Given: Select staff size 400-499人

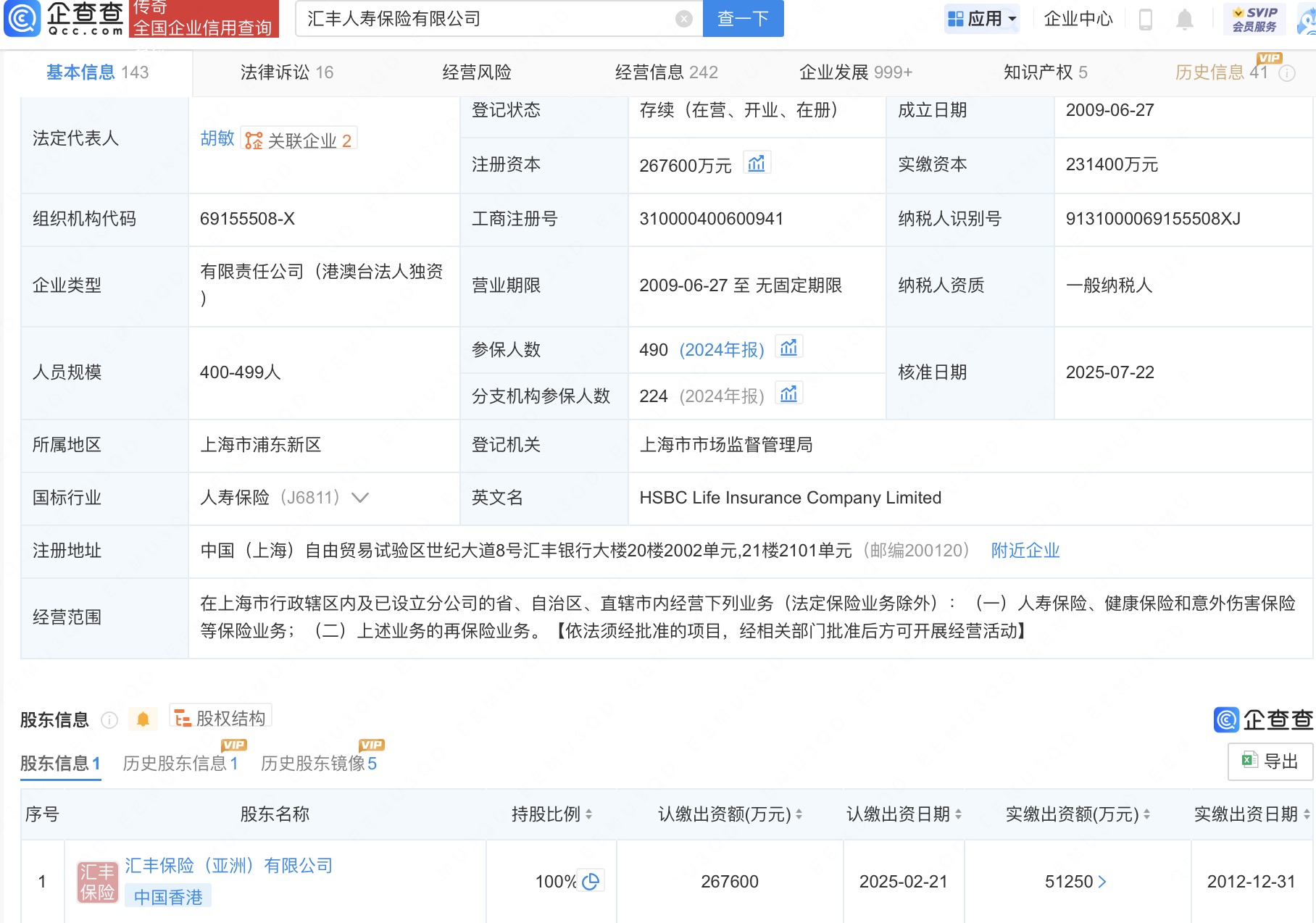Looking at the screenshot, I should [x=240, y=372].
